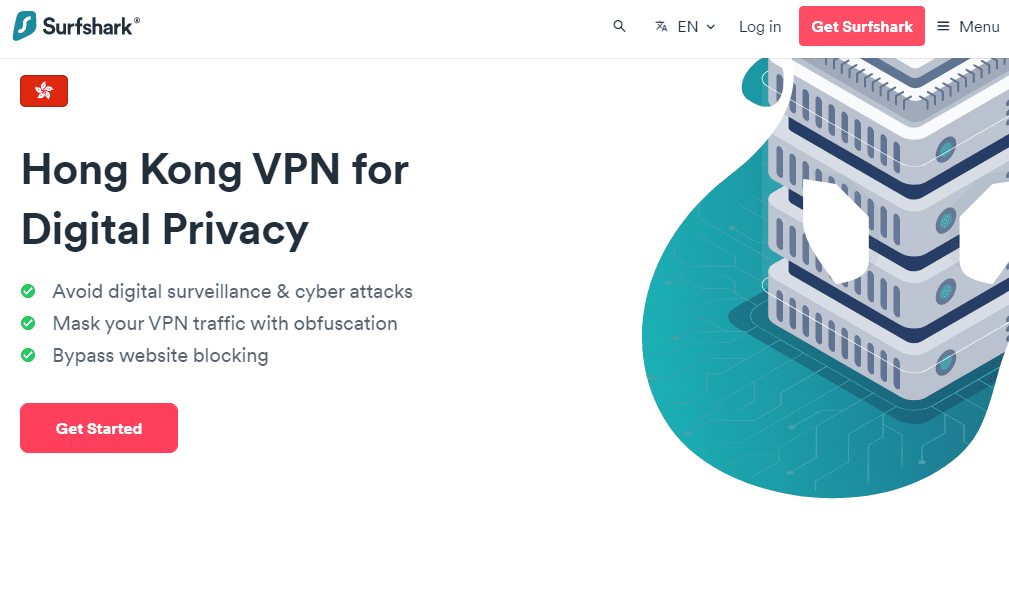Click the Hong Kong flag icon

coord(43,90)
